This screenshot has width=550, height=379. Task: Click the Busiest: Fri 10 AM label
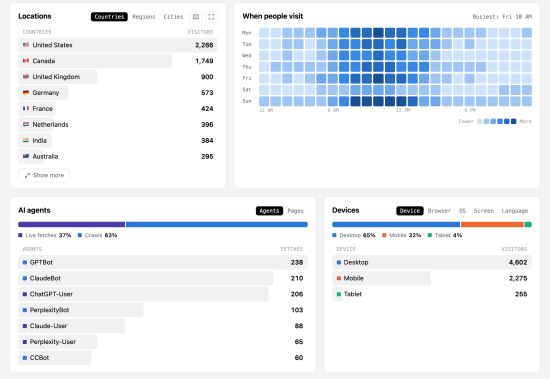[x=502, y=16]
